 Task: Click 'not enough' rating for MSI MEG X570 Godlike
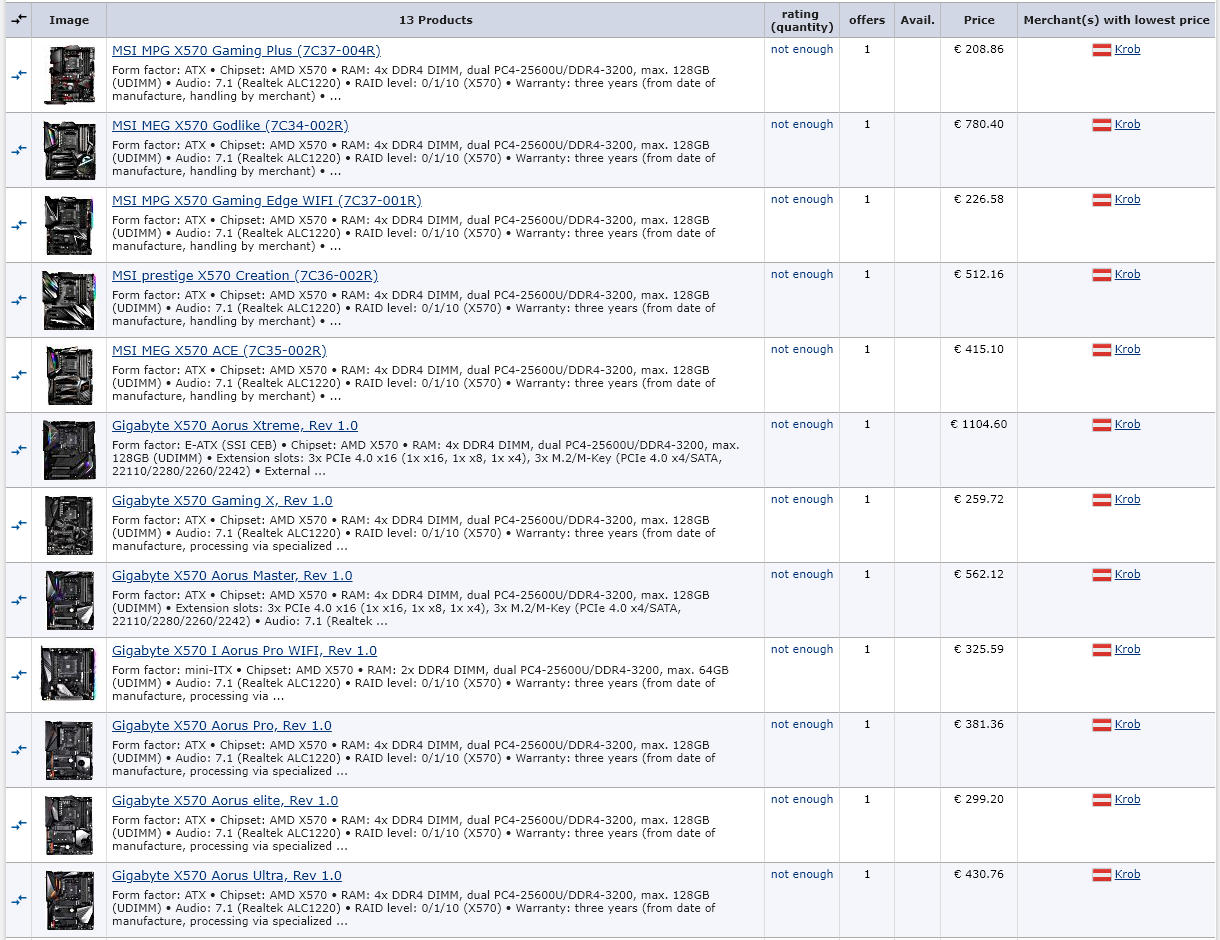802,125
